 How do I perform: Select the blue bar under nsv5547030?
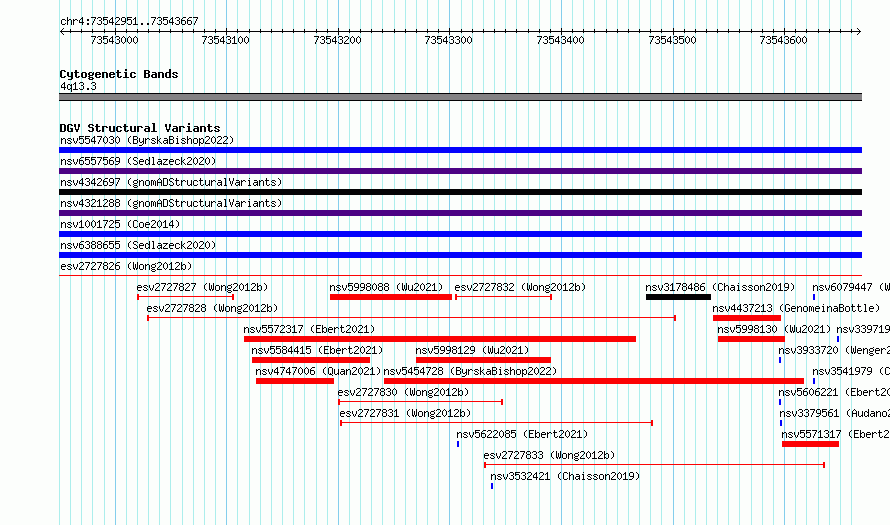460,150
